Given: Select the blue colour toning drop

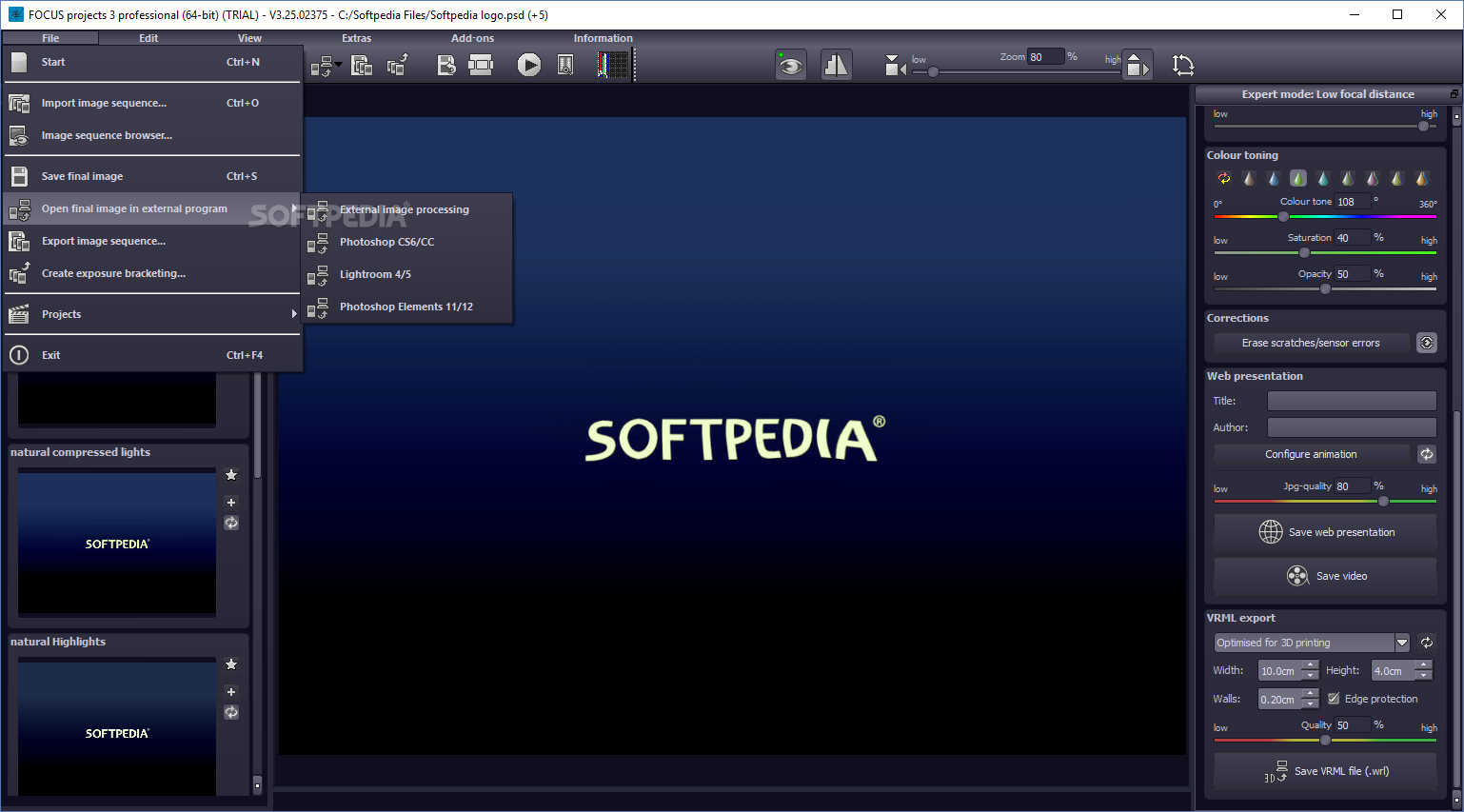Looking at the screenshot, I should click(x=1274, y=178).
